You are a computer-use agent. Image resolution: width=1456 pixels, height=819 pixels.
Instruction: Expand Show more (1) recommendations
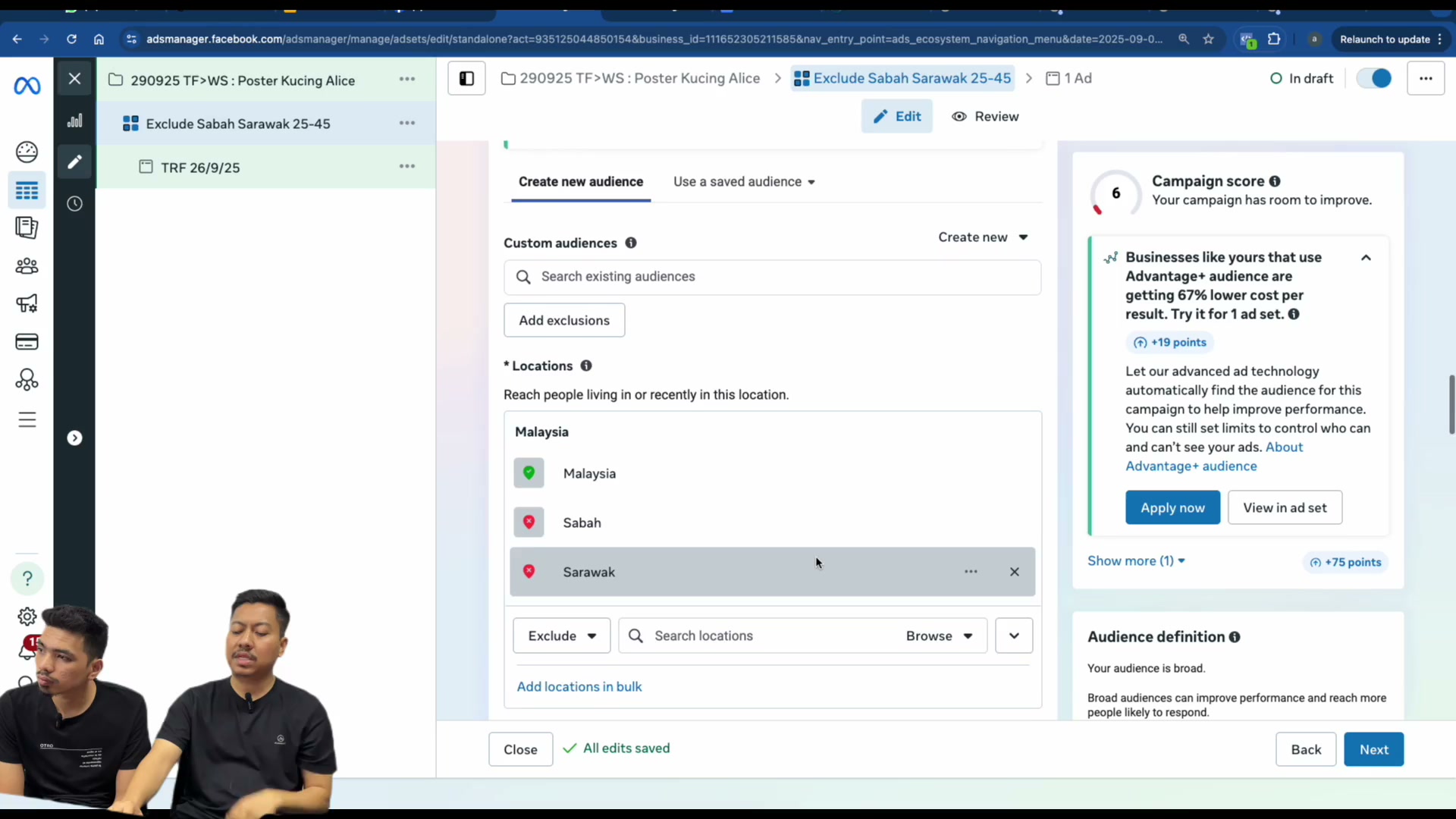click(x=1136, y=561)
